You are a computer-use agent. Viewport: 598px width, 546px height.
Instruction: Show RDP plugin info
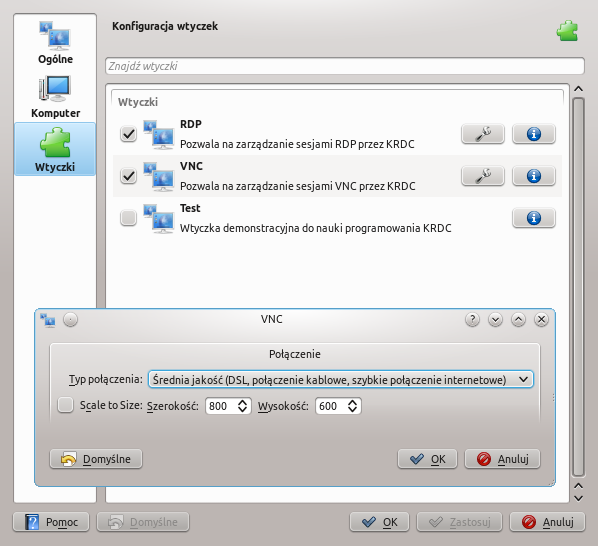tap(534, 134)
